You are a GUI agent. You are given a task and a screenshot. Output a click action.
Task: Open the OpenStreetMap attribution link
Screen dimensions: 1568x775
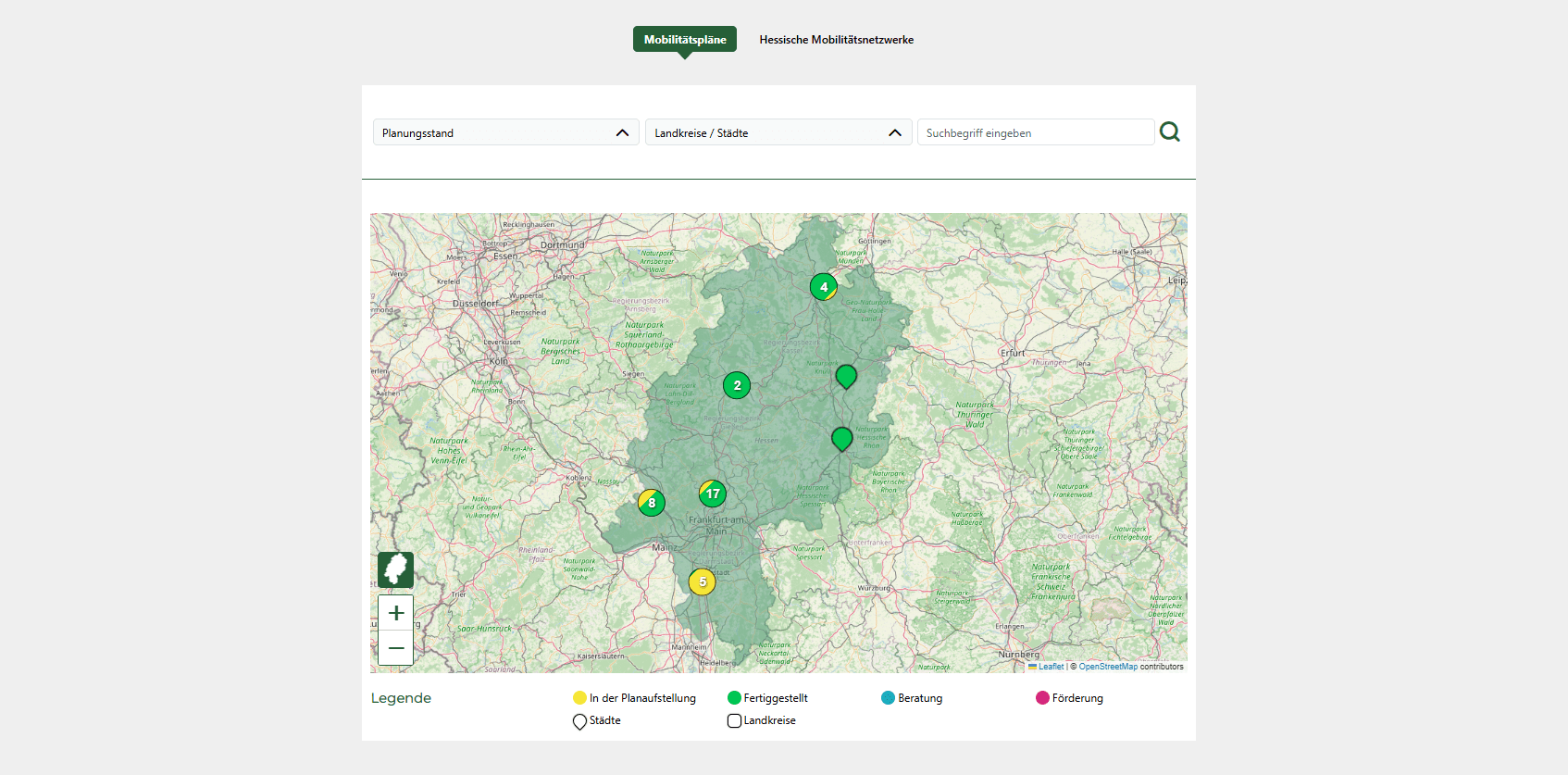click(x=1107, y=667)
